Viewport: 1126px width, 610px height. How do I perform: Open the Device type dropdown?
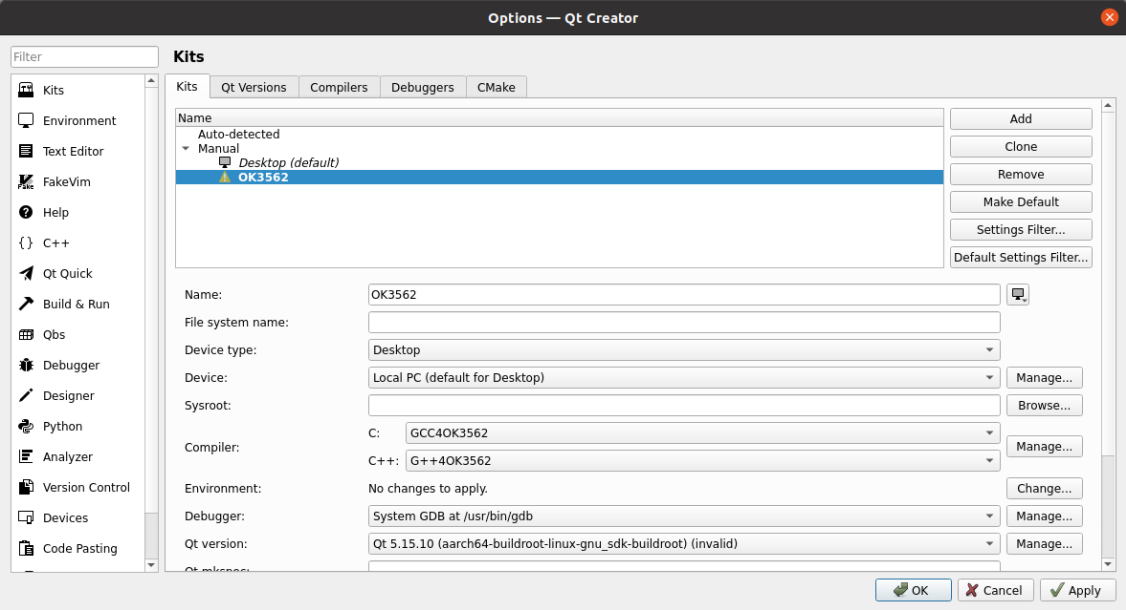point(684,350)
